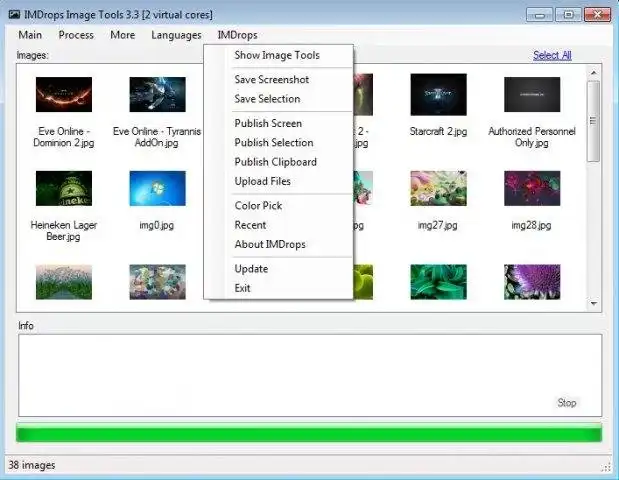Select Eve Online - Tyrannis AddOn.jpg thumbnail

158,94
